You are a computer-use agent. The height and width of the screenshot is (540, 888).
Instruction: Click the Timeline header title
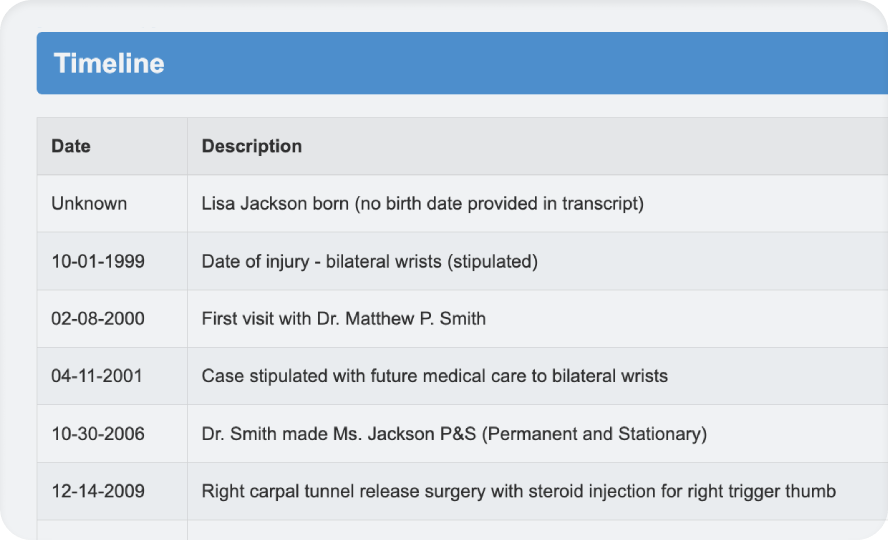(109, 63)
